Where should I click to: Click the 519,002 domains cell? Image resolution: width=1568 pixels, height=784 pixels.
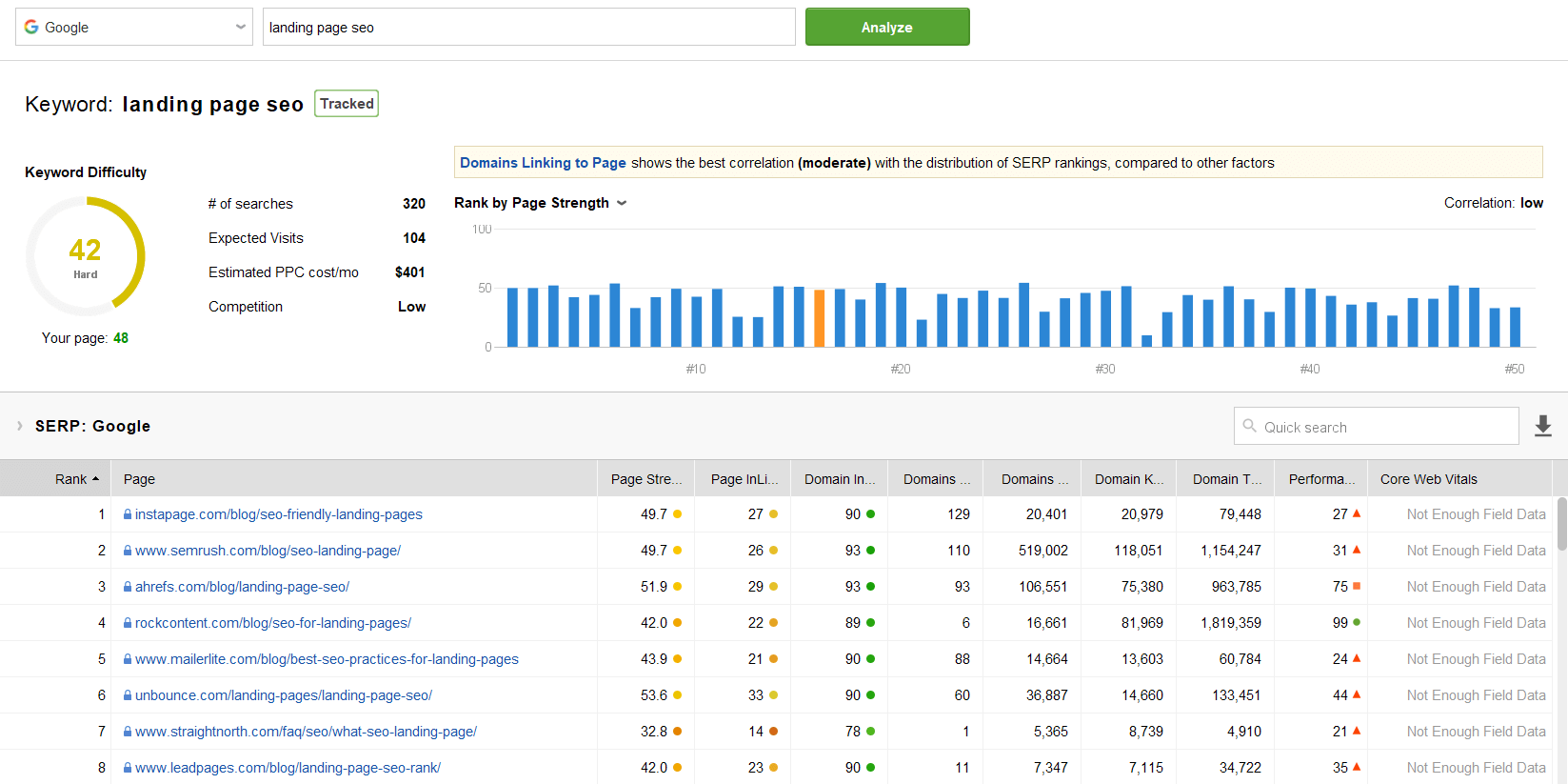coord(1043,551)
